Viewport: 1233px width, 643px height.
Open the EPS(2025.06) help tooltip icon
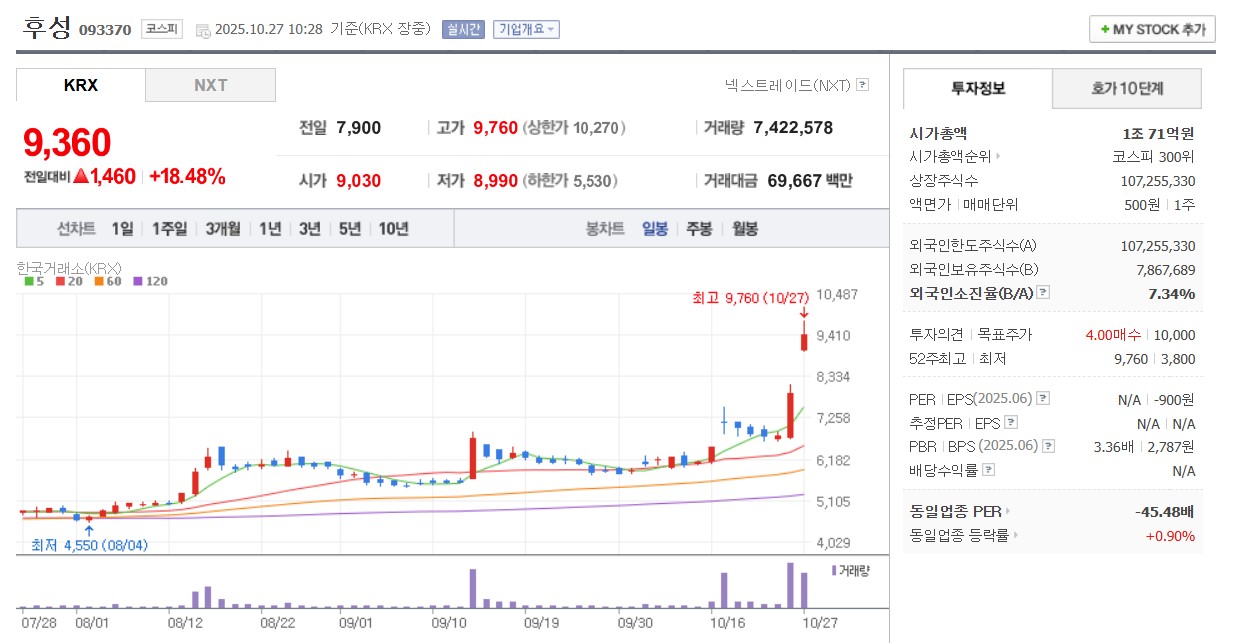(x=1042, y=399)
